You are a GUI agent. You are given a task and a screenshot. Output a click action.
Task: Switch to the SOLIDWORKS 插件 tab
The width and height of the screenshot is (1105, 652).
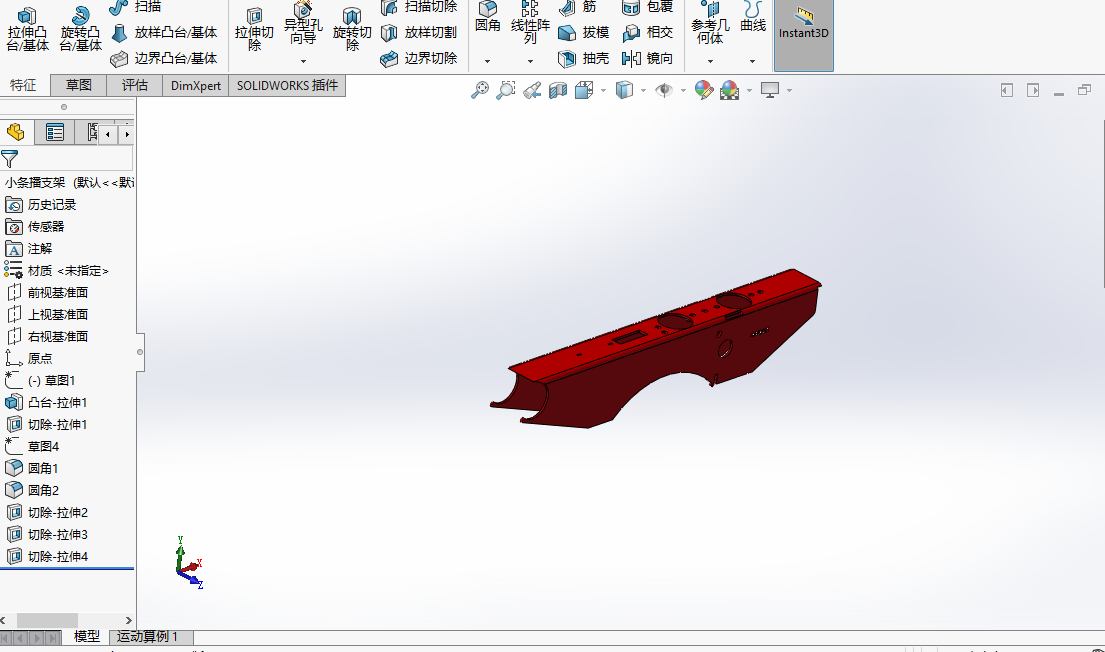[287, 85]
